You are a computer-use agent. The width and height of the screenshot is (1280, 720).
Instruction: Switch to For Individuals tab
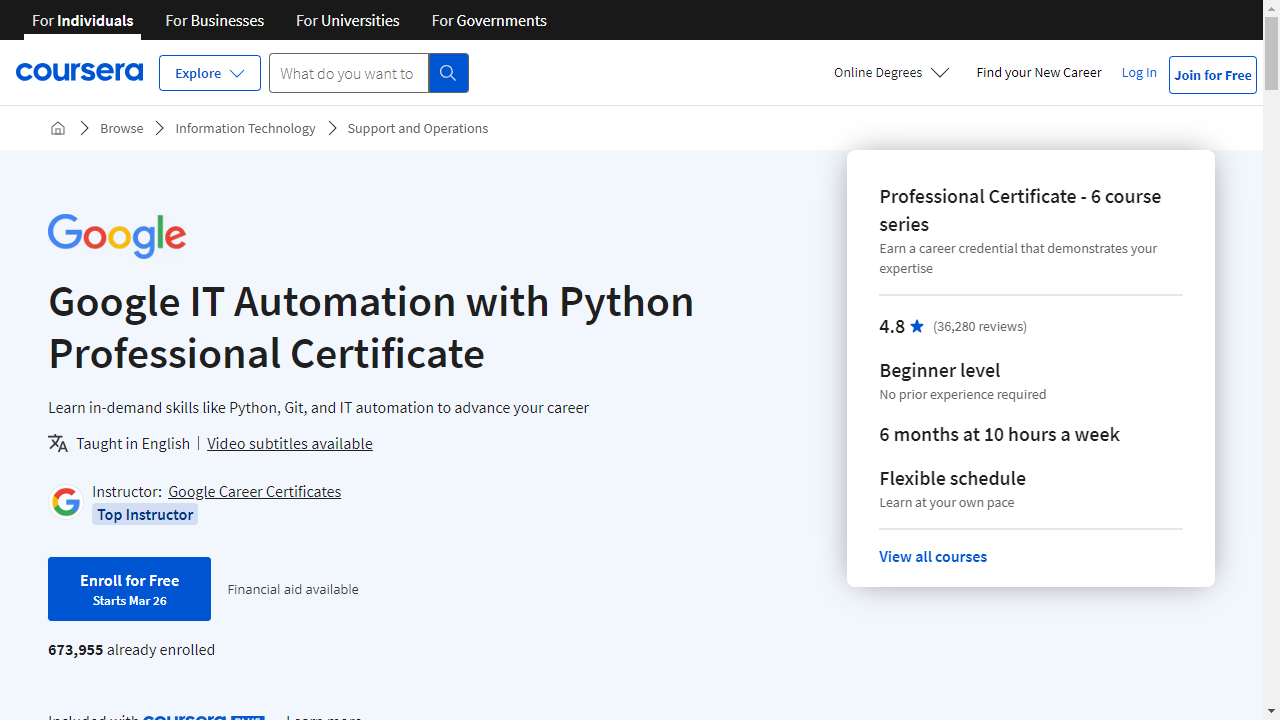tap(83, 20)
